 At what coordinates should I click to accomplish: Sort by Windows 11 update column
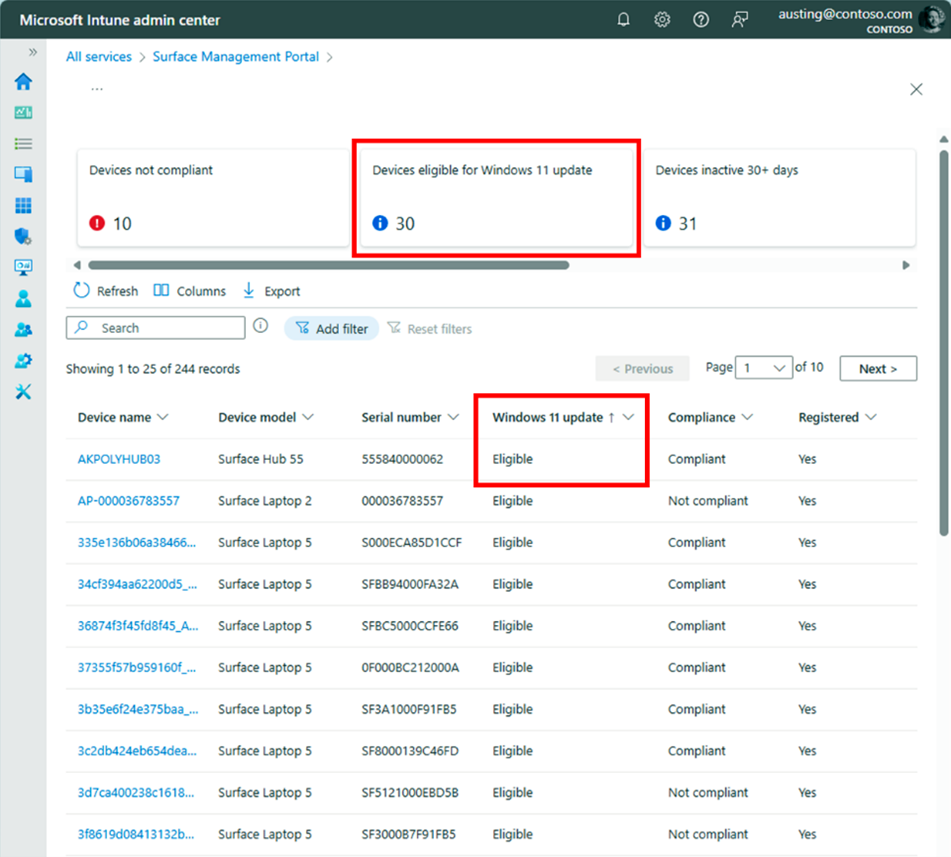[548, 418]
